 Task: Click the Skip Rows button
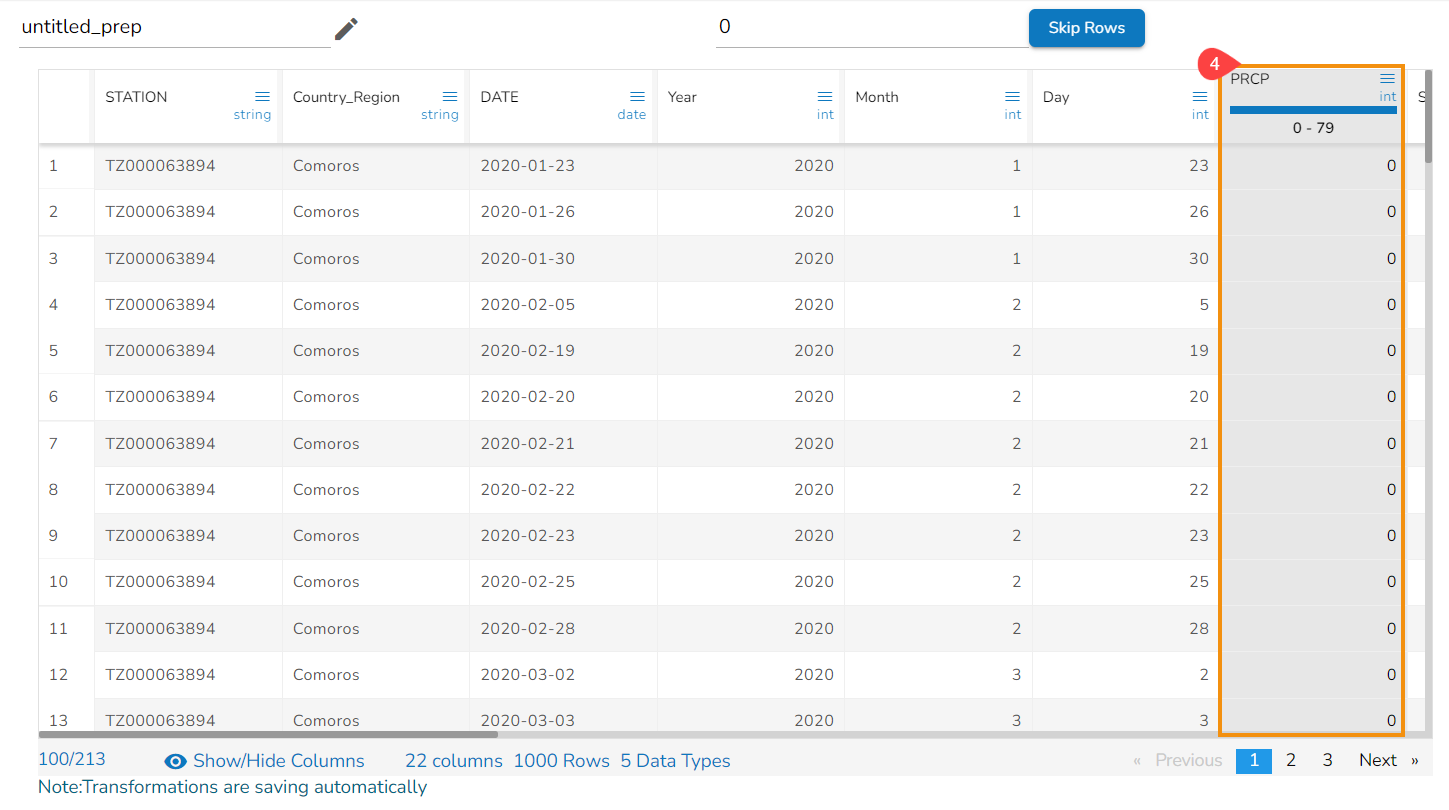point(1086,28)
